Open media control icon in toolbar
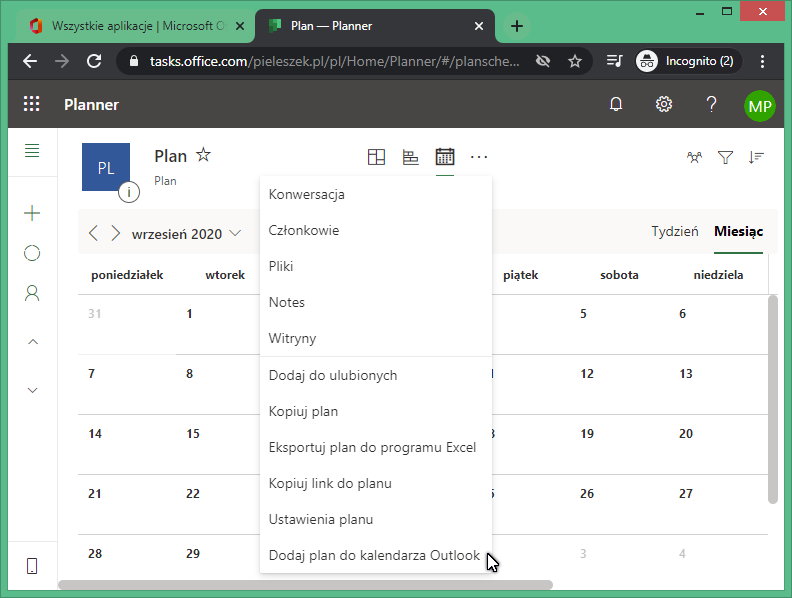This screenshot has height=598, width=792. [614, 61]
